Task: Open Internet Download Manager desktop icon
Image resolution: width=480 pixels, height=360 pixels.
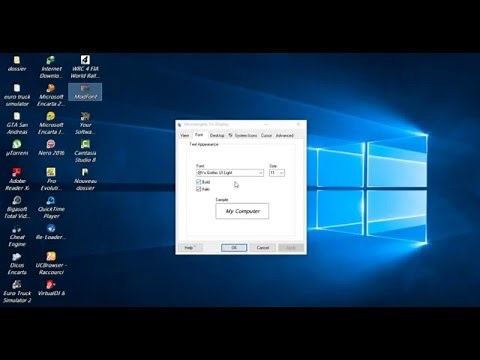Action: [51, 67]
